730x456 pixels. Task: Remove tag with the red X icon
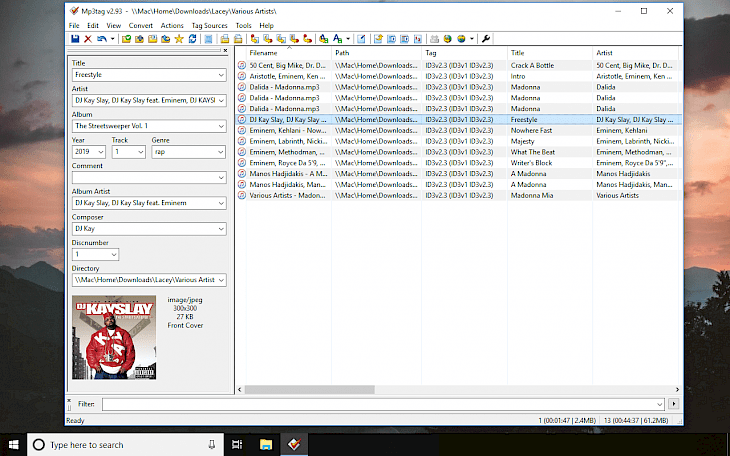tap(88, 39)
